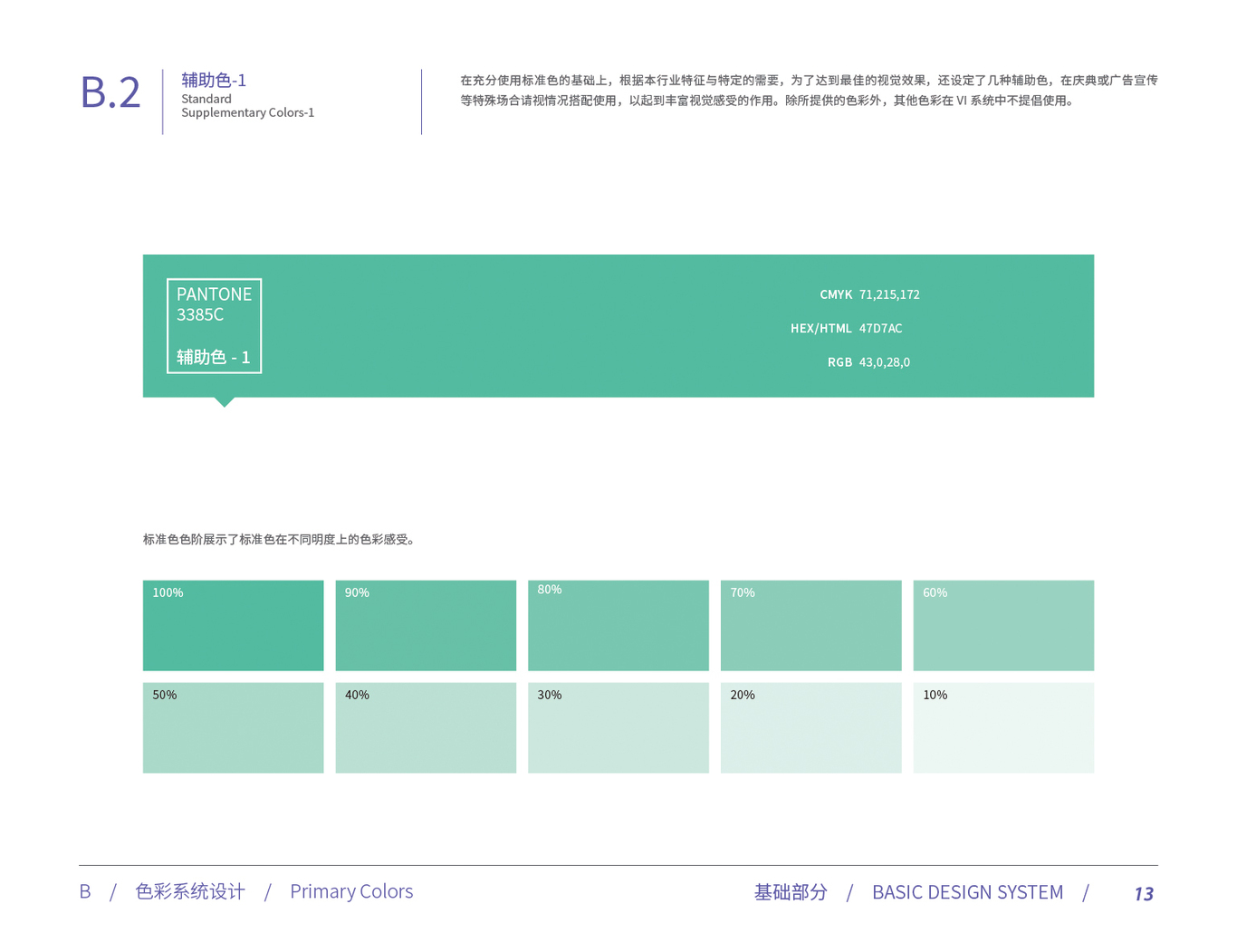1237x952 pixels.
Task: Choose the 30% tint swatch
Action: coord(618,727)
